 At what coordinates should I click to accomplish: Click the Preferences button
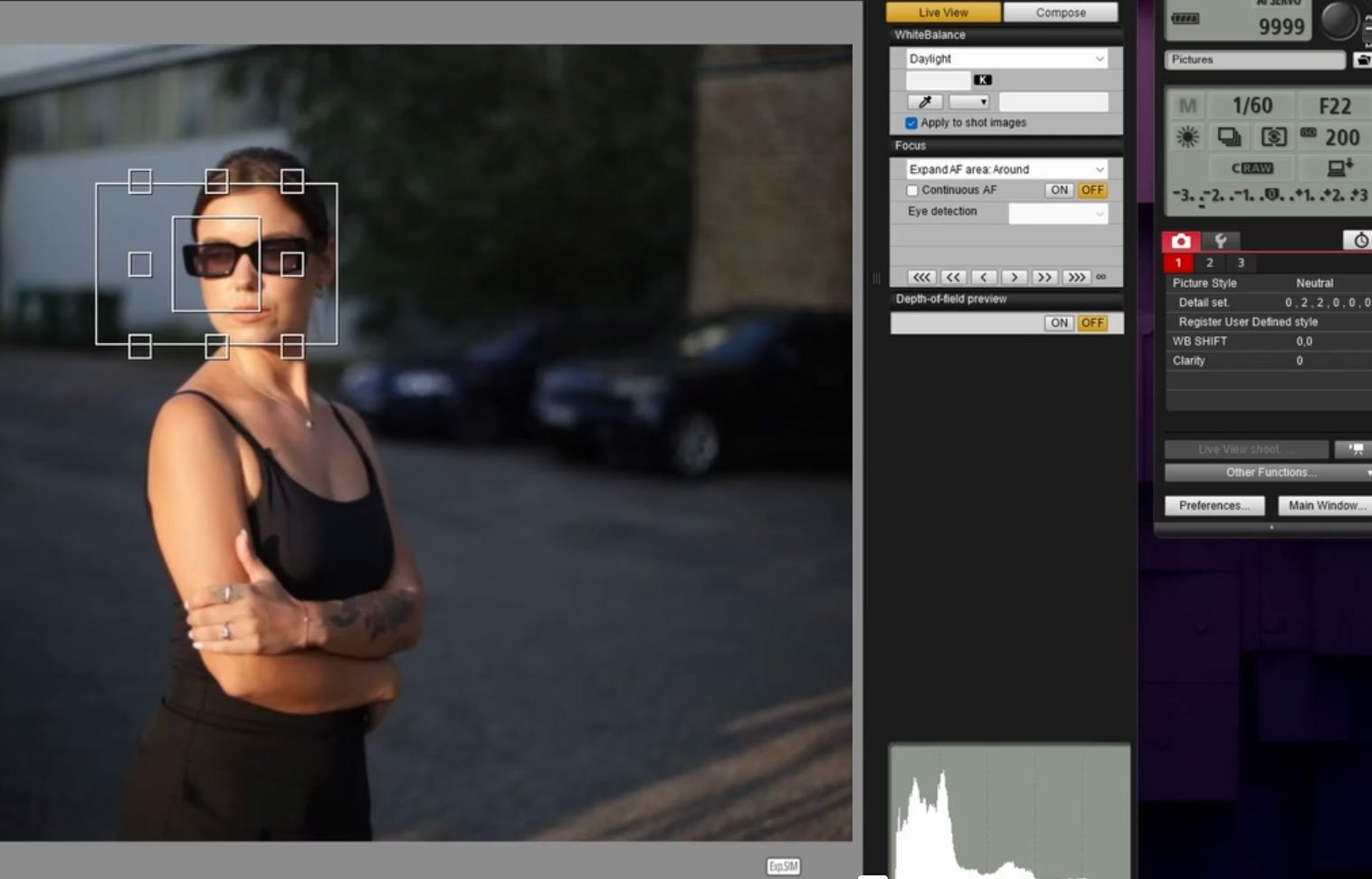pos(1214,505)
